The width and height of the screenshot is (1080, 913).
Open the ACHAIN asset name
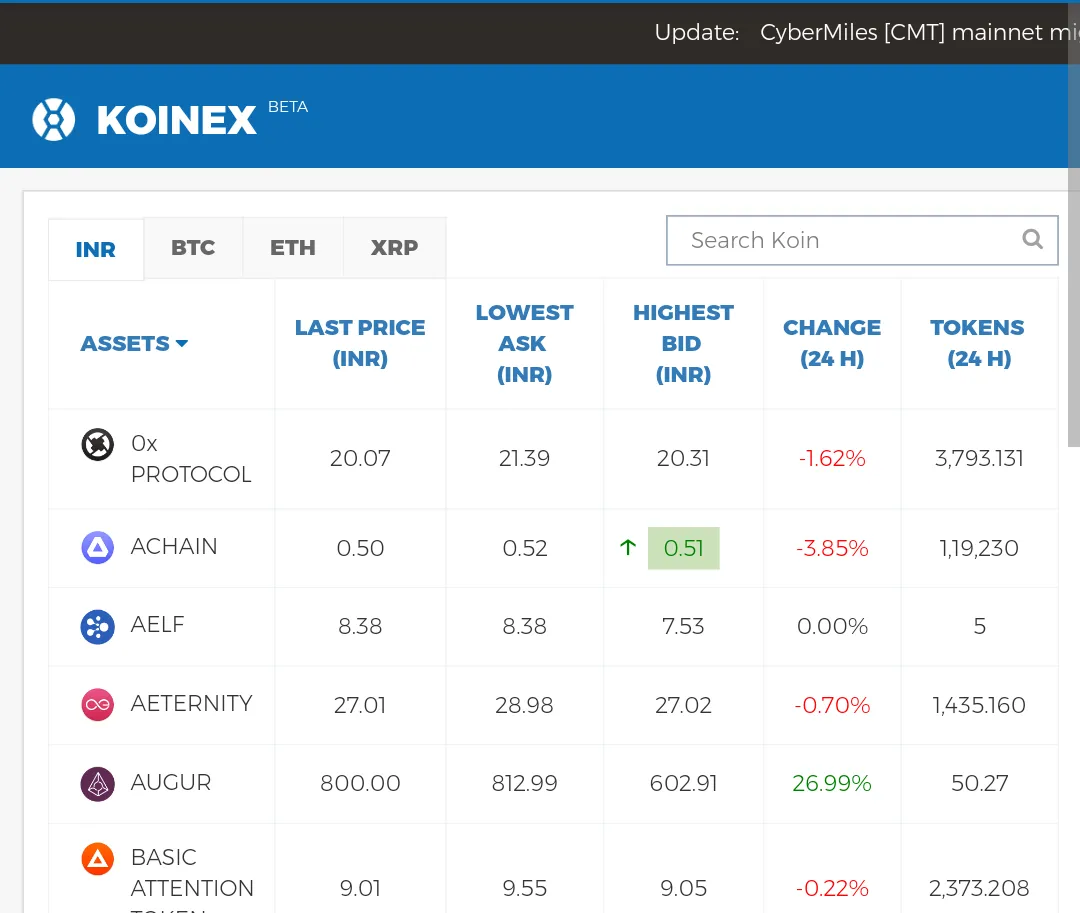tap(174, 547)
